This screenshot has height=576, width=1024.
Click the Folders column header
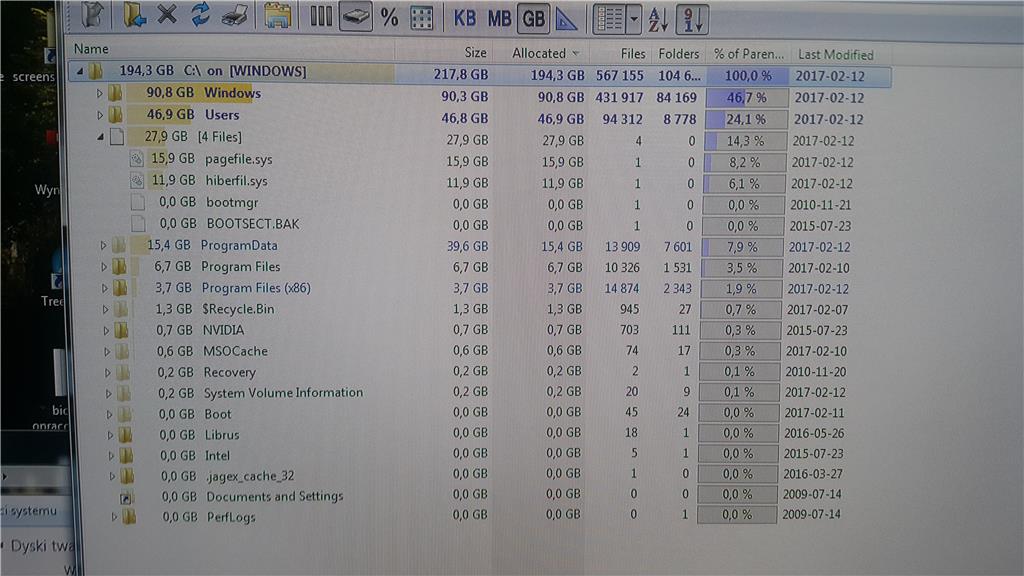click(678, 54)
